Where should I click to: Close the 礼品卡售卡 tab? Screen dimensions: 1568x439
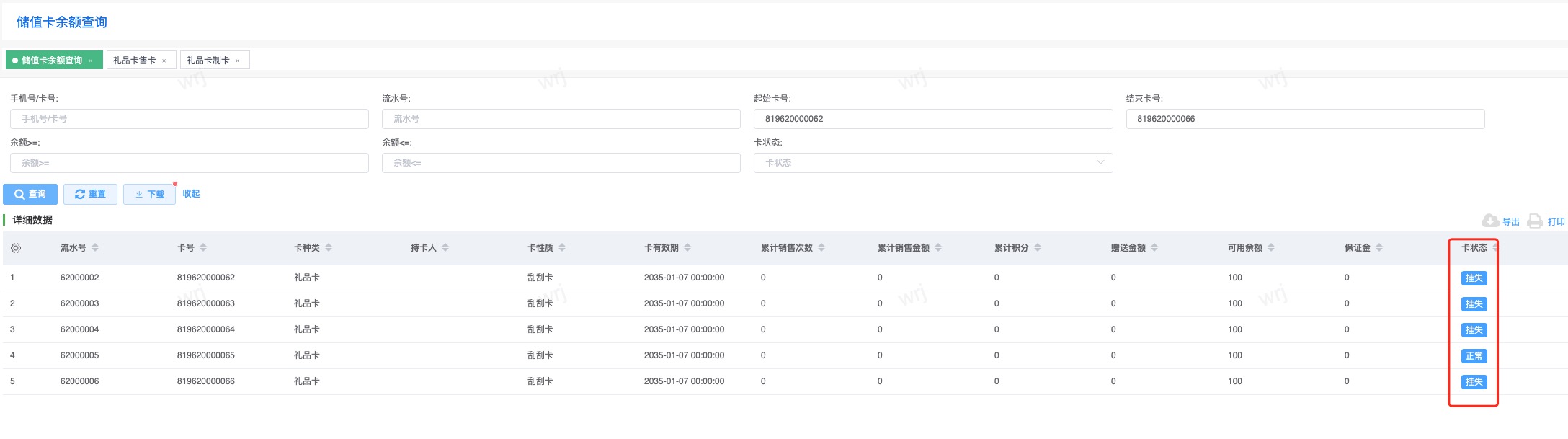[164, 61]
